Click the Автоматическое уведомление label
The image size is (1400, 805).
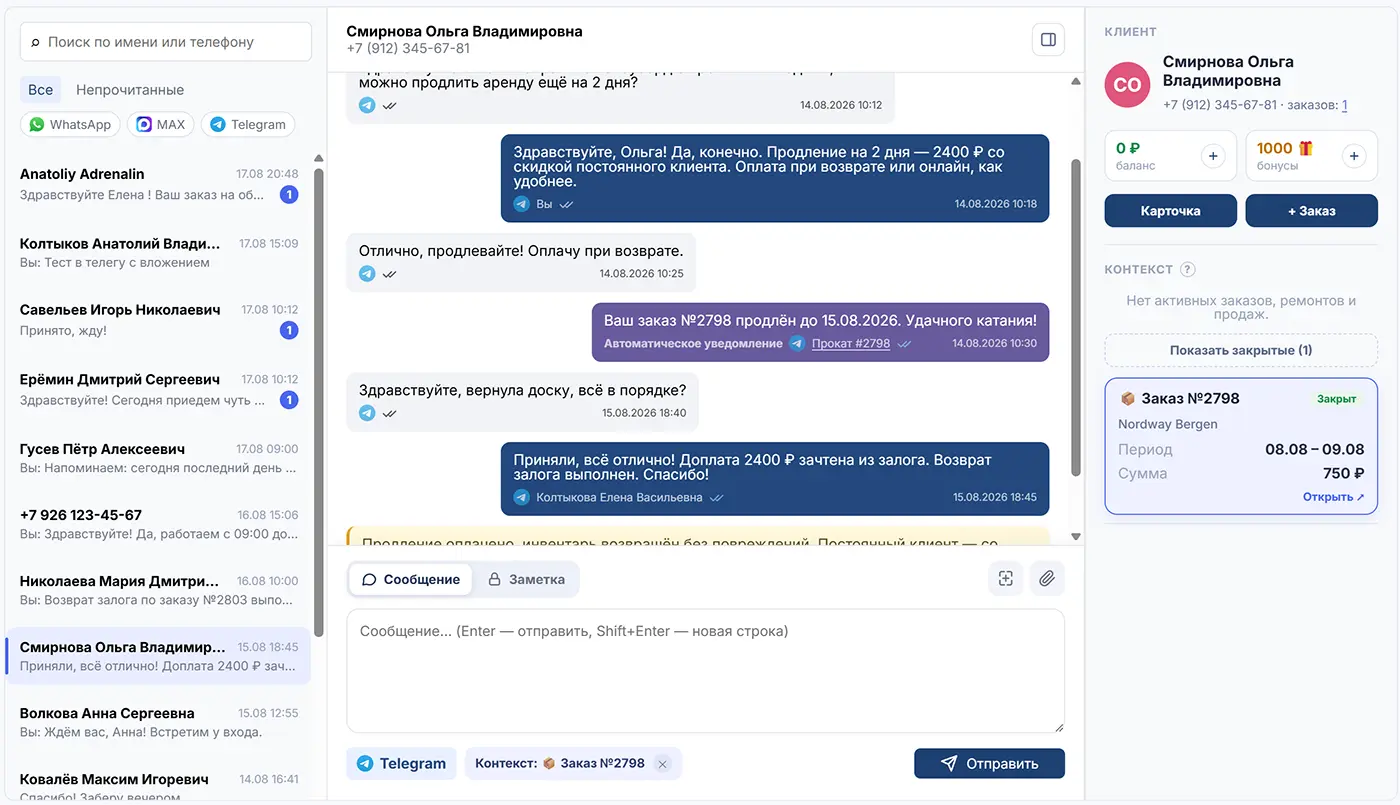tap(693, 343)
